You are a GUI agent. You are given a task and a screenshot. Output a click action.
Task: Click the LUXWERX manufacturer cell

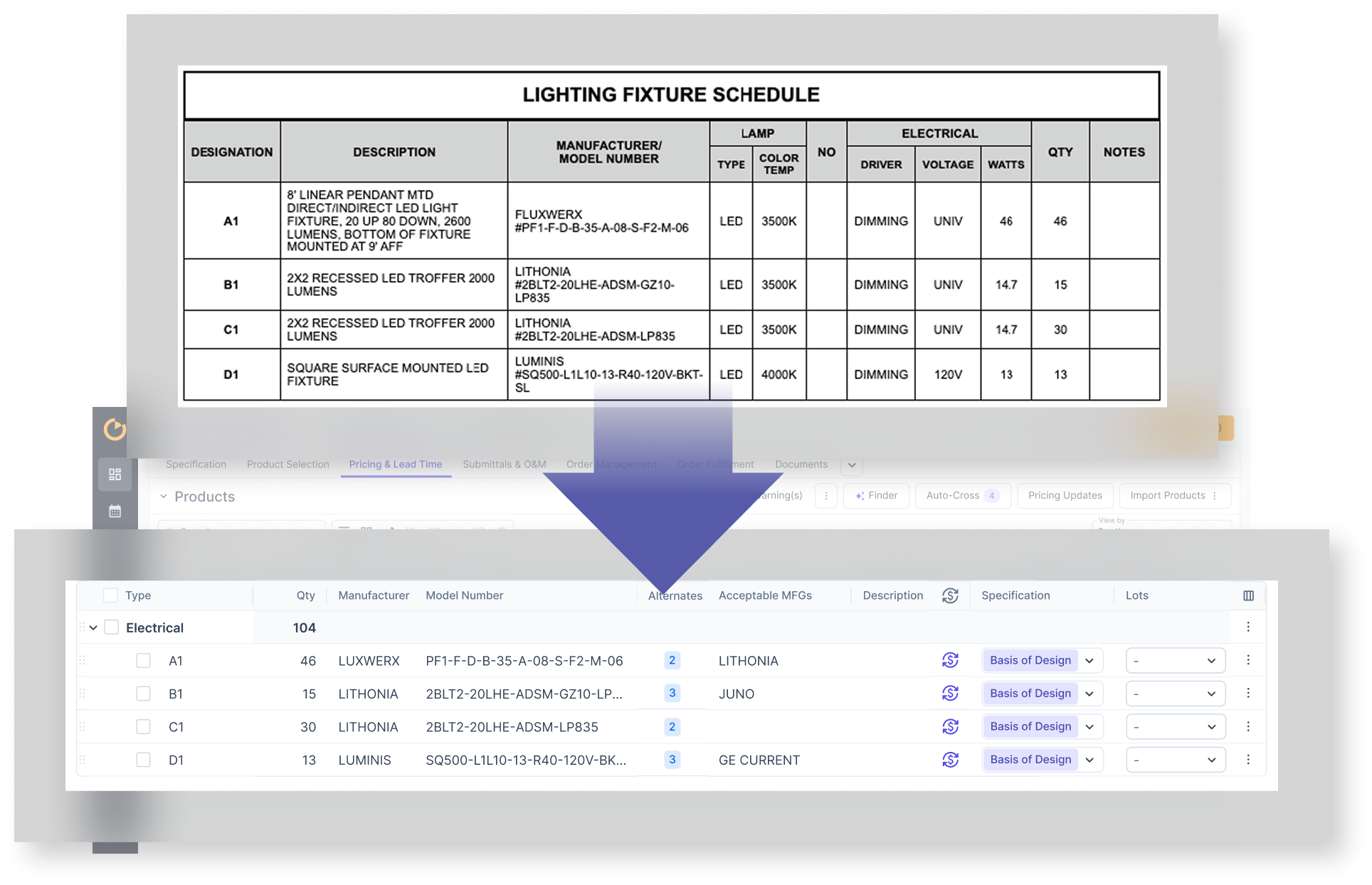coord(369,661)
